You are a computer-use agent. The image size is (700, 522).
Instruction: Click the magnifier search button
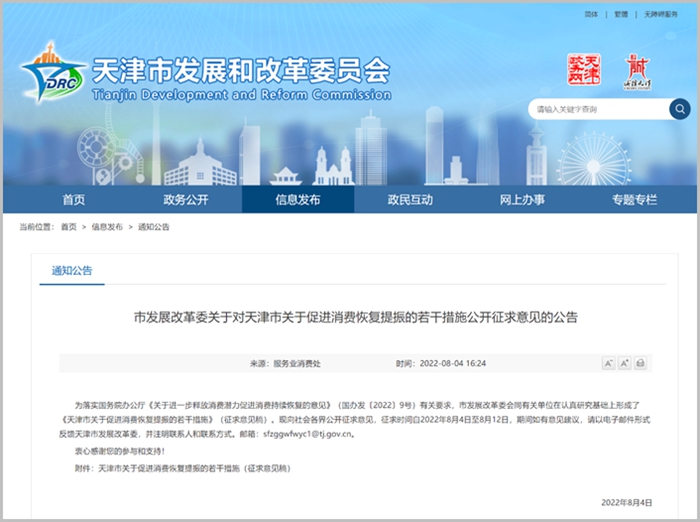tap(679, 109)
